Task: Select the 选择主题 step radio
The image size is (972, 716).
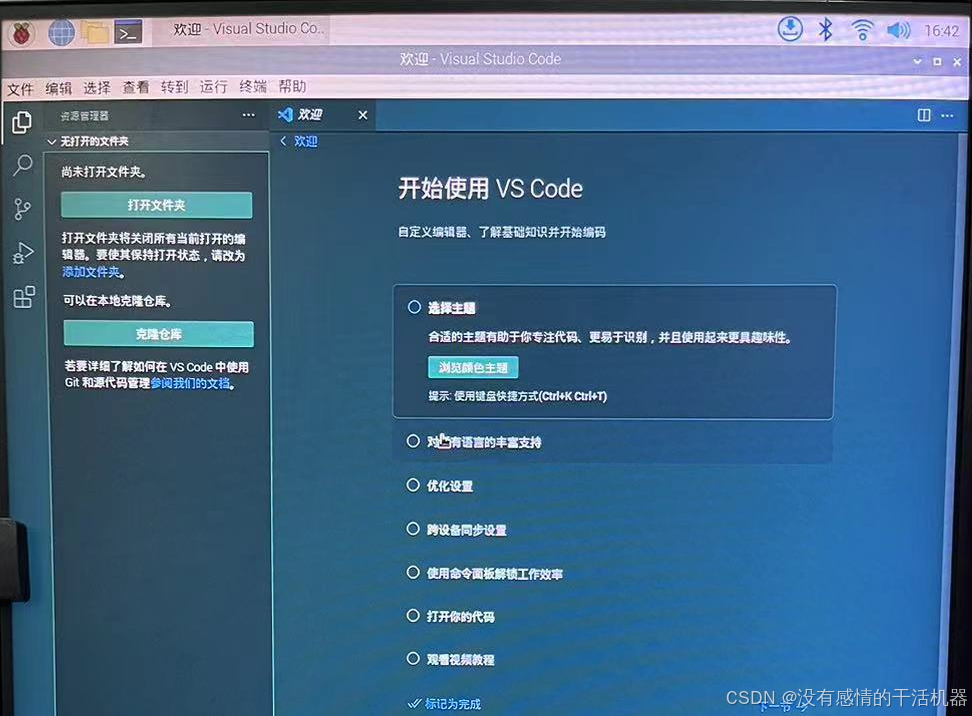Action: pyautogui.click(x=414, y=307)
